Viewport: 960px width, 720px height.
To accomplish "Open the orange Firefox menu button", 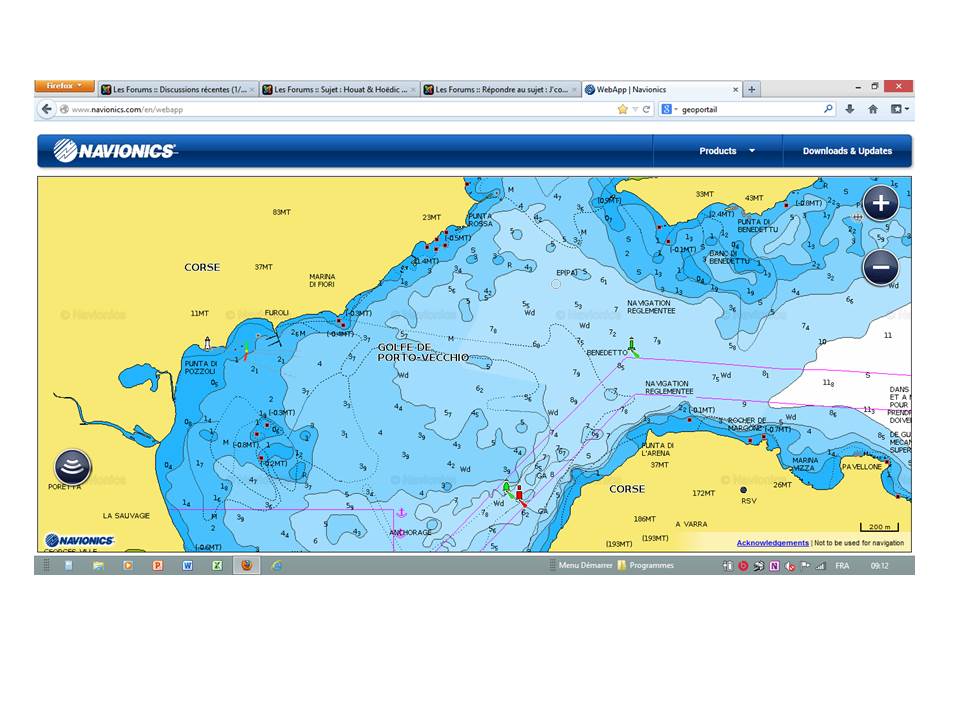I will [65, 86].
